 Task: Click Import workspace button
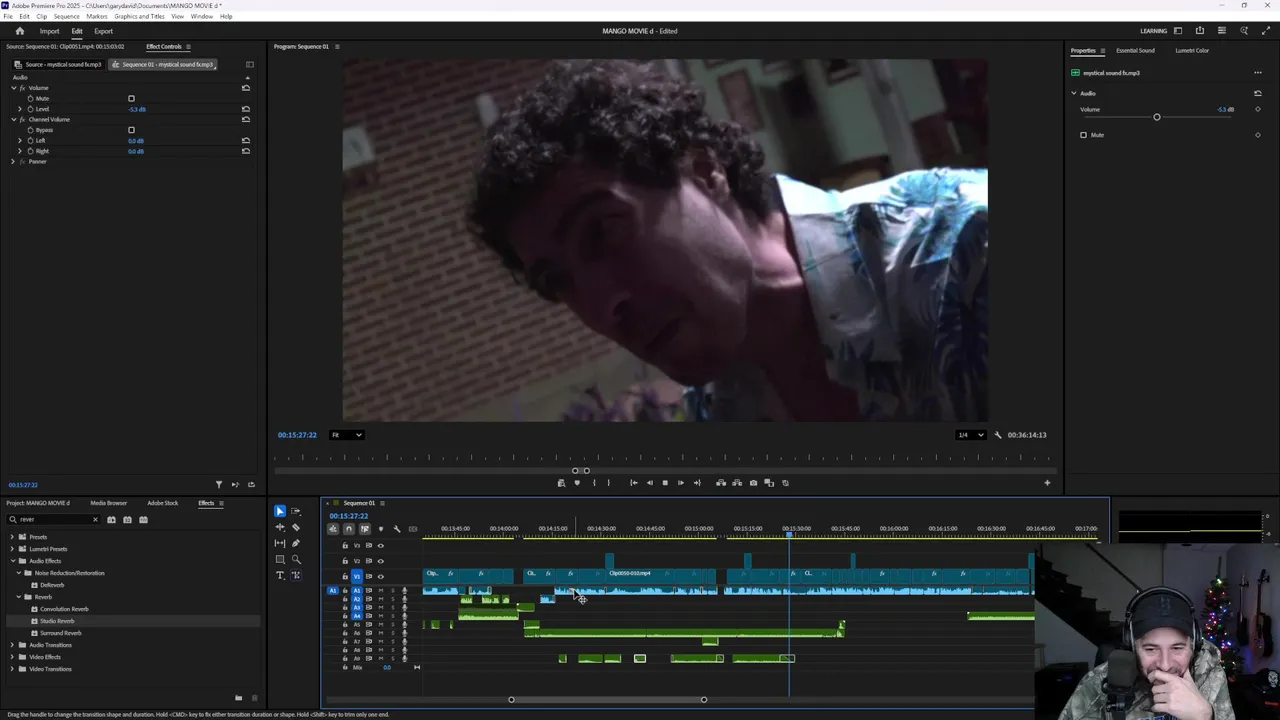coord(49,31)
